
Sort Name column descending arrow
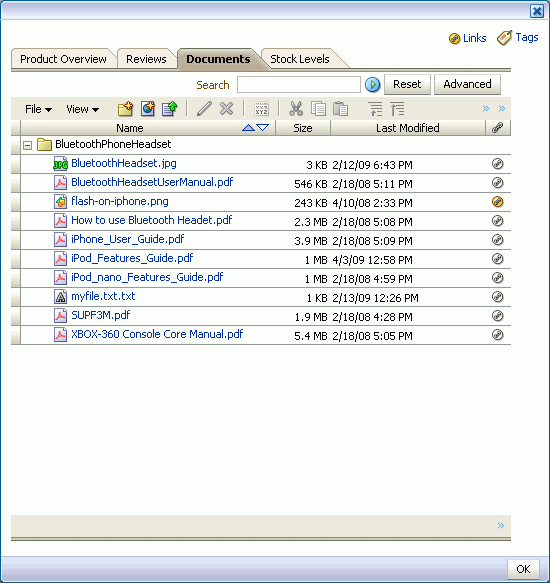coord(263,128)
